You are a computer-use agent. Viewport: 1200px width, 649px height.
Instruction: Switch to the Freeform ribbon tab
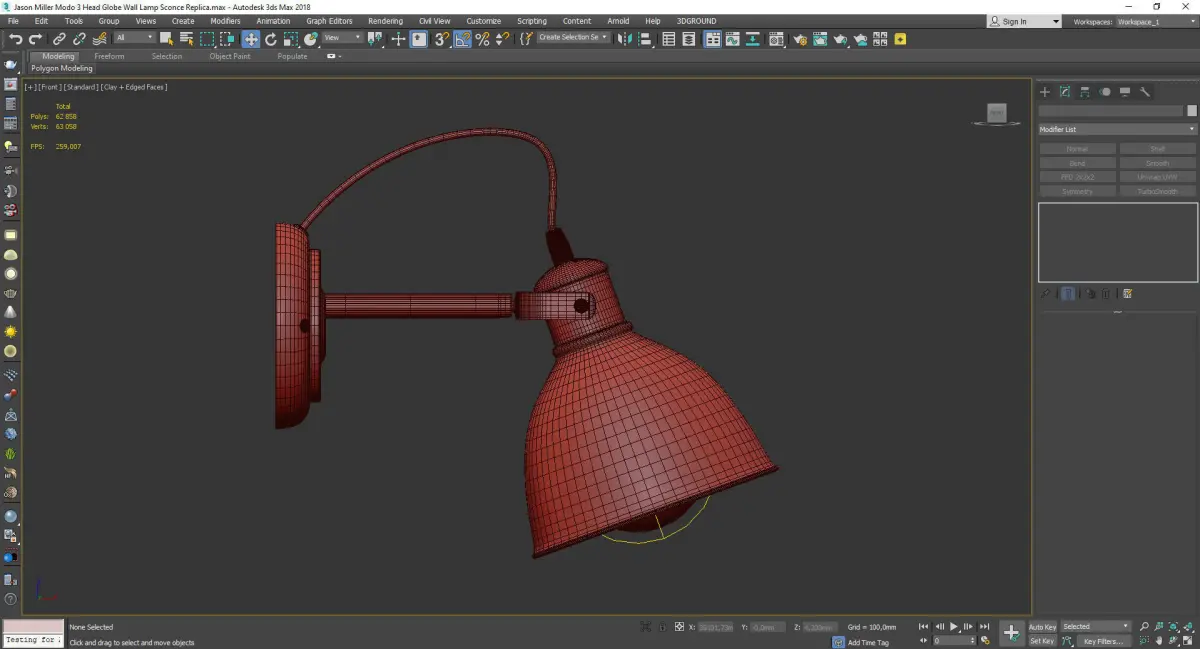pyautogui.click(x=109, y=56)
